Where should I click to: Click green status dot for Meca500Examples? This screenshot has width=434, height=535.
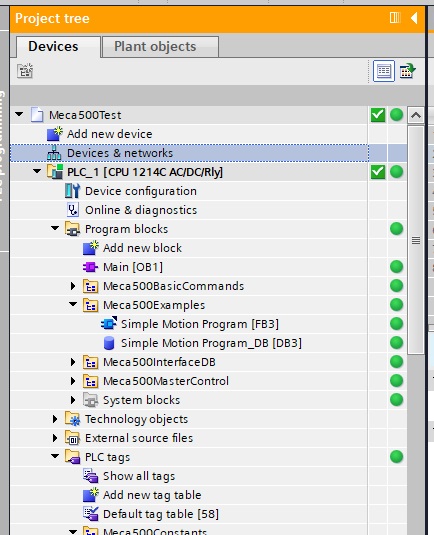(396, 305)
